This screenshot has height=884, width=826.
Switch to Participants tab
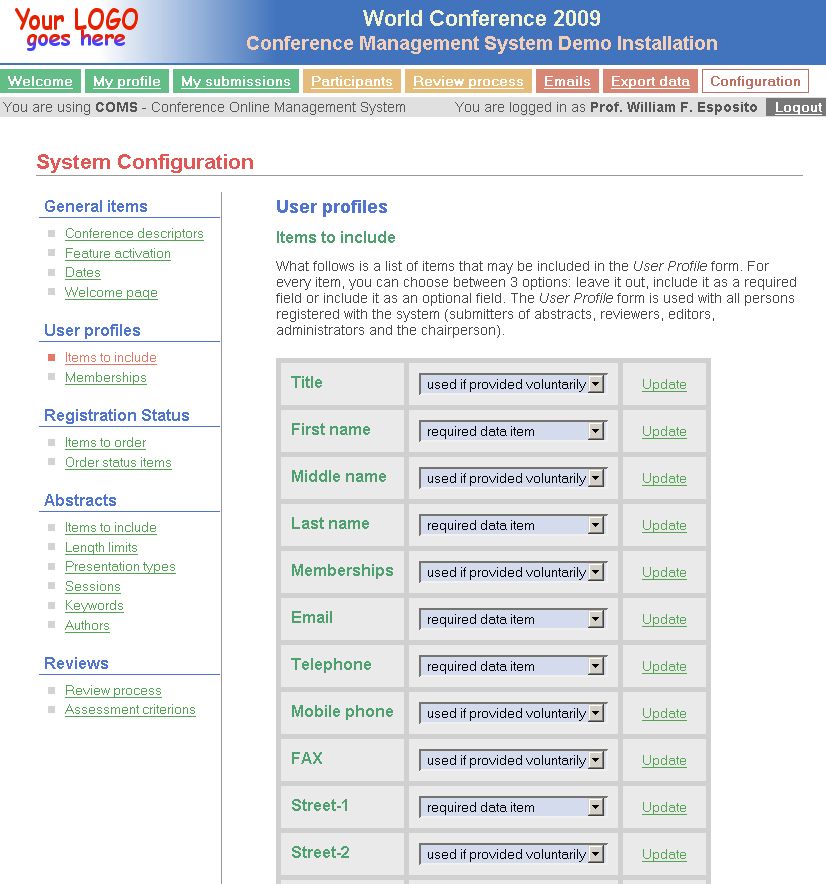pos(352,81)
